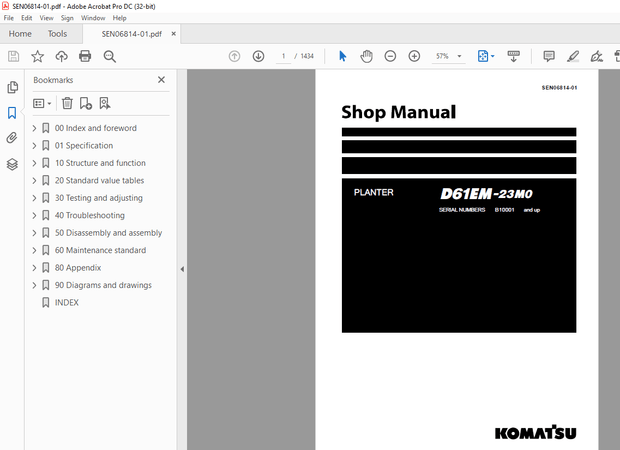Open the Help menu
The image size is (620, 450).
(119, 18)
